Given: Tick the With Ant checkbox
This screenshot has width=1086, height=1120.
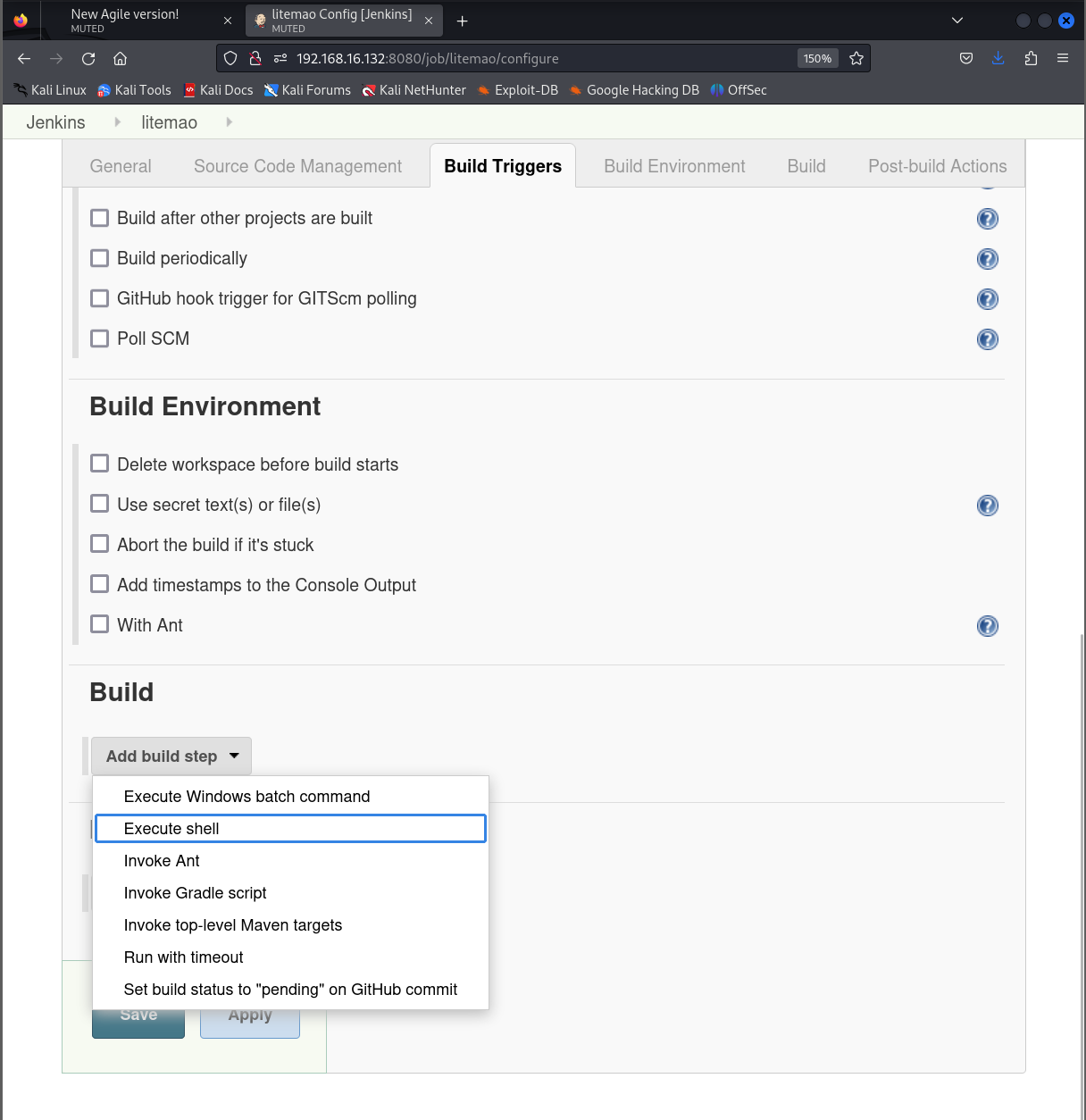Looking at the screenshot, I should coord(100,624).
